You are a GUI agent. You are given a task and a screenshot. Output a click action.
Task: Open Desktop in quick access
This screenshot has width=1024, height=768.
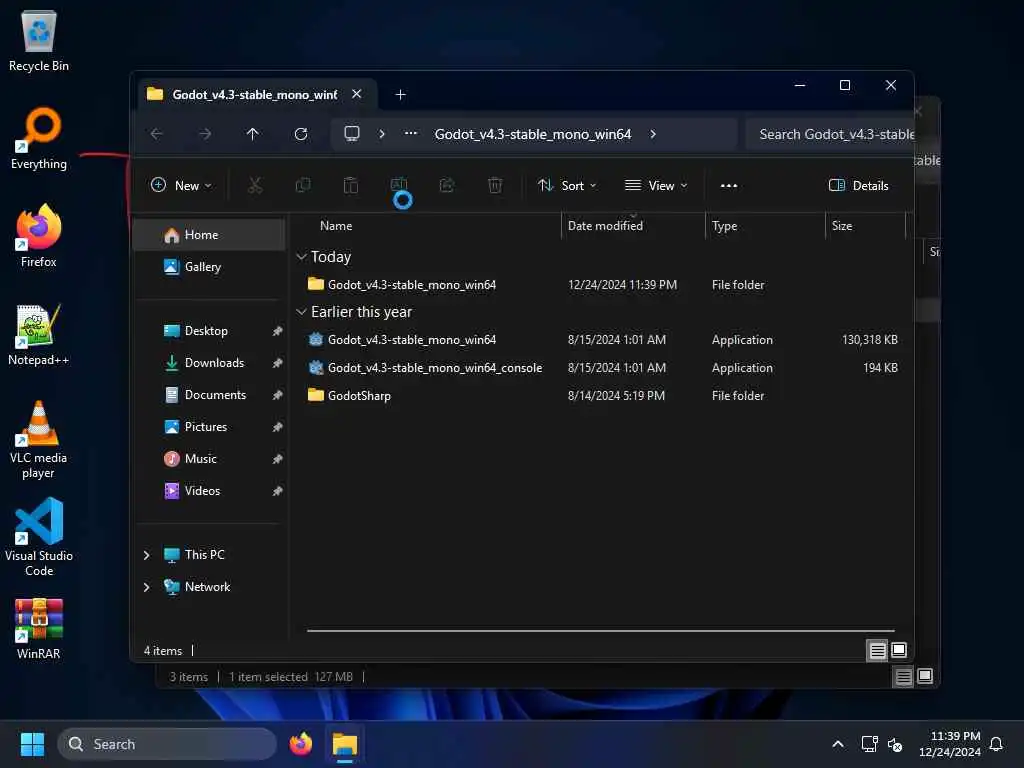[209, 331]
